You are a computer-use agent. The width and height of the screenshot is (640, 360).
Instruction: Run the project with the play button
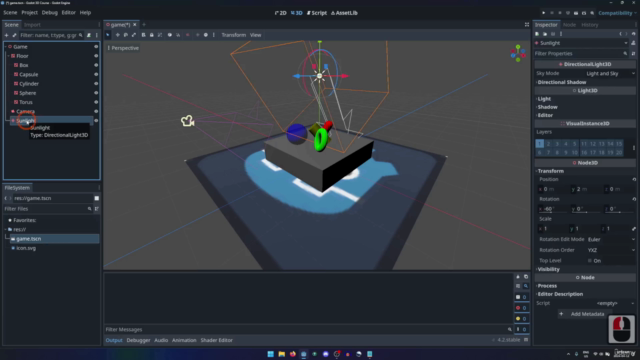point(543,13)
